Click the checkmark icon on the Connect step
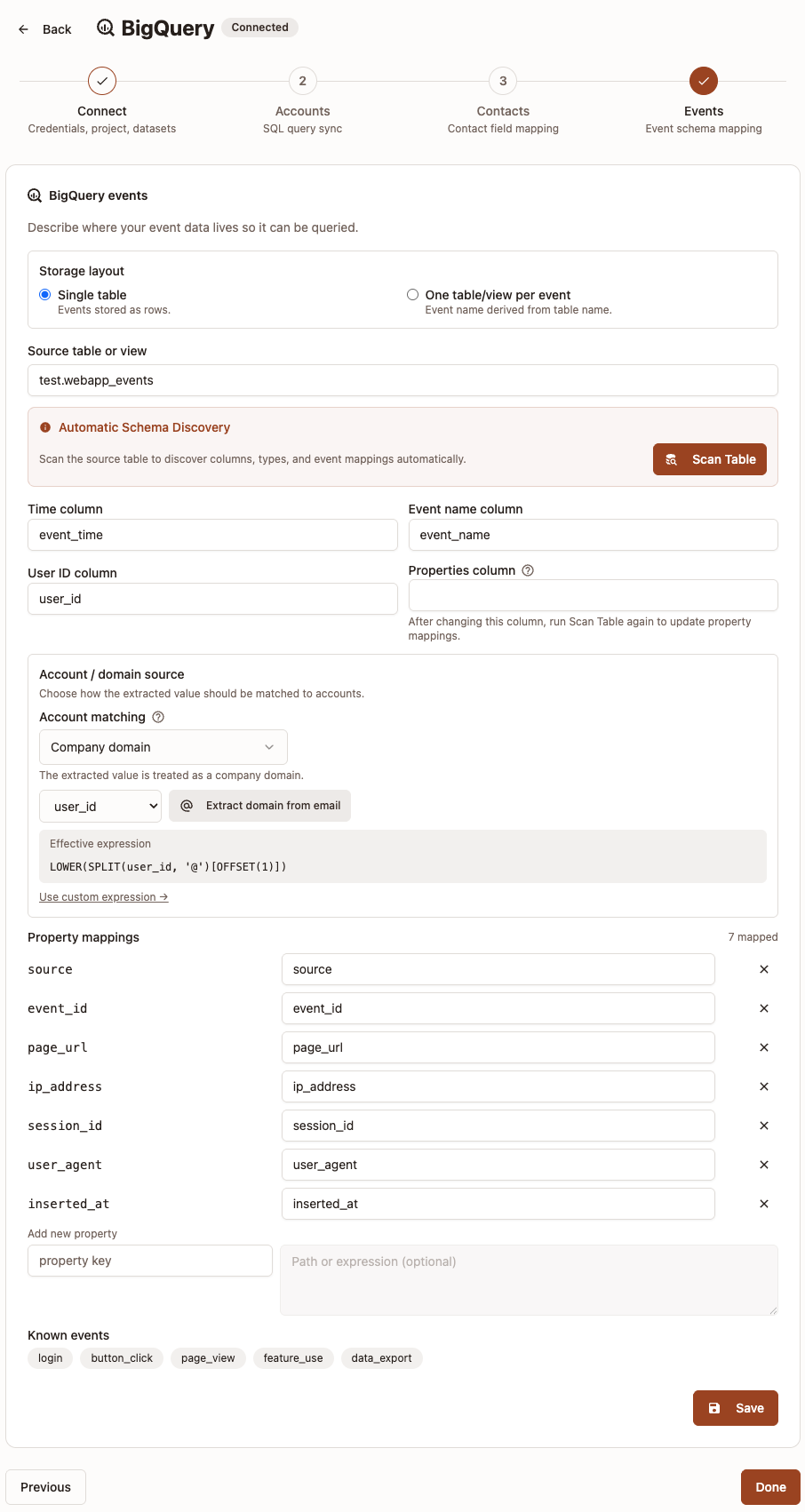 pyautogui.click(x=102, y=80)
